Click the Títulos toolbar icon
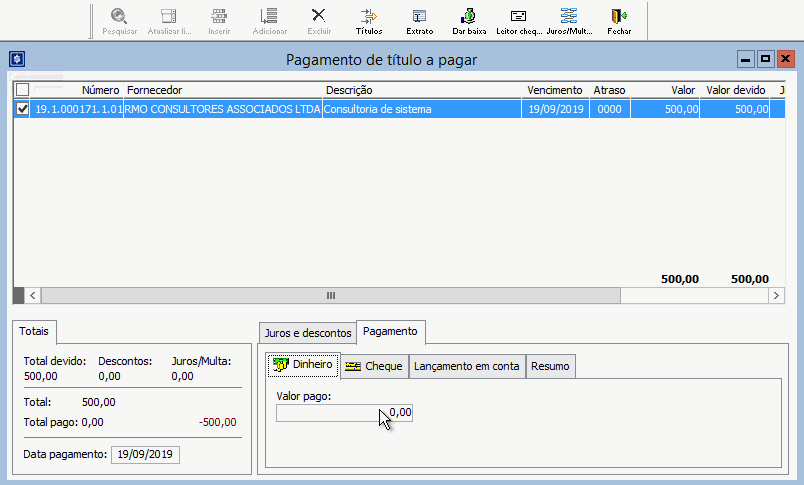This screenshot has height=485, width=804. pyautogui.click(x=369, y=20)
